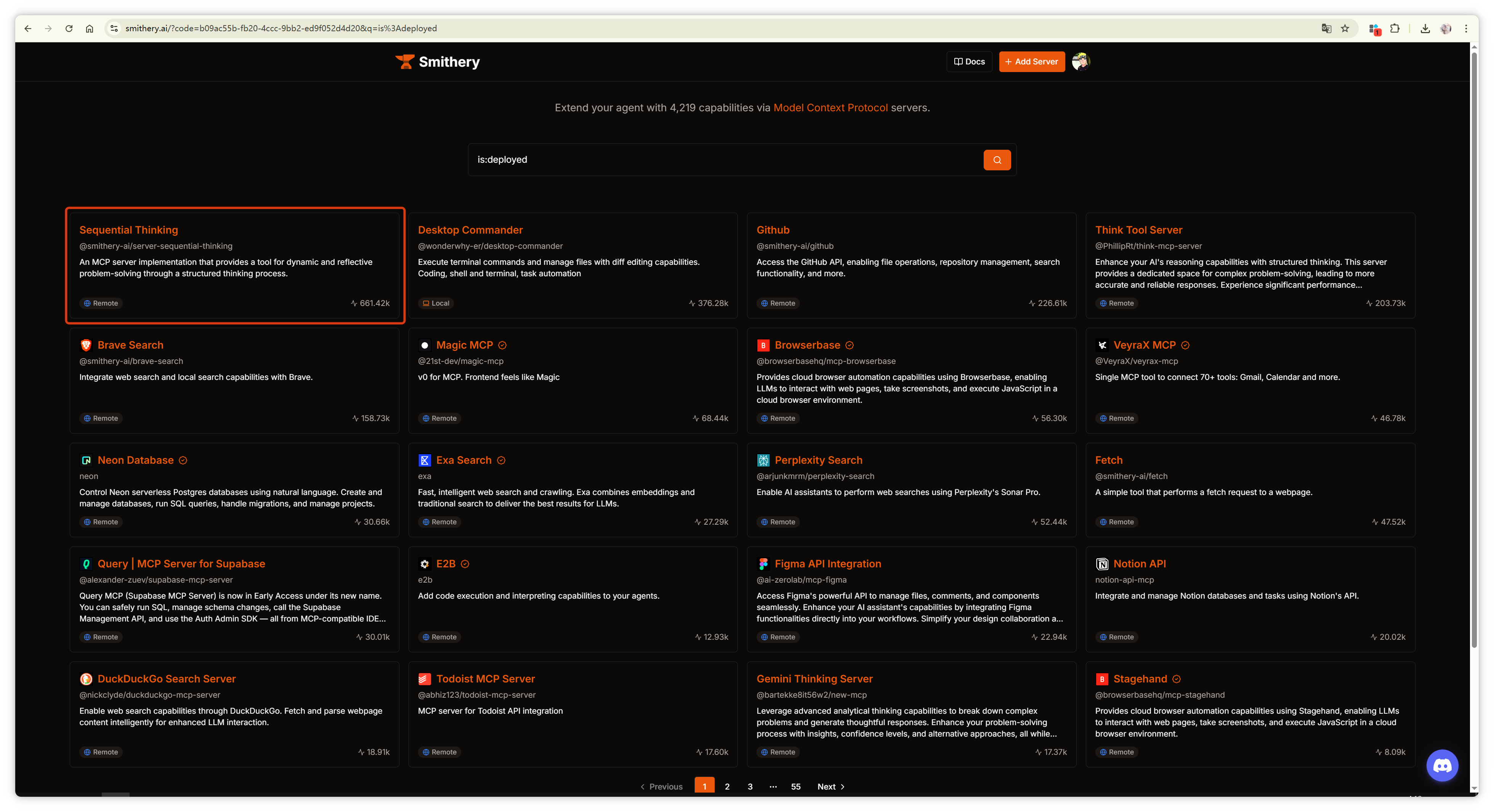This screenshot has width=1494, height=812.
Task: Jump to page 55 in pagination
Action: point(795,786)
